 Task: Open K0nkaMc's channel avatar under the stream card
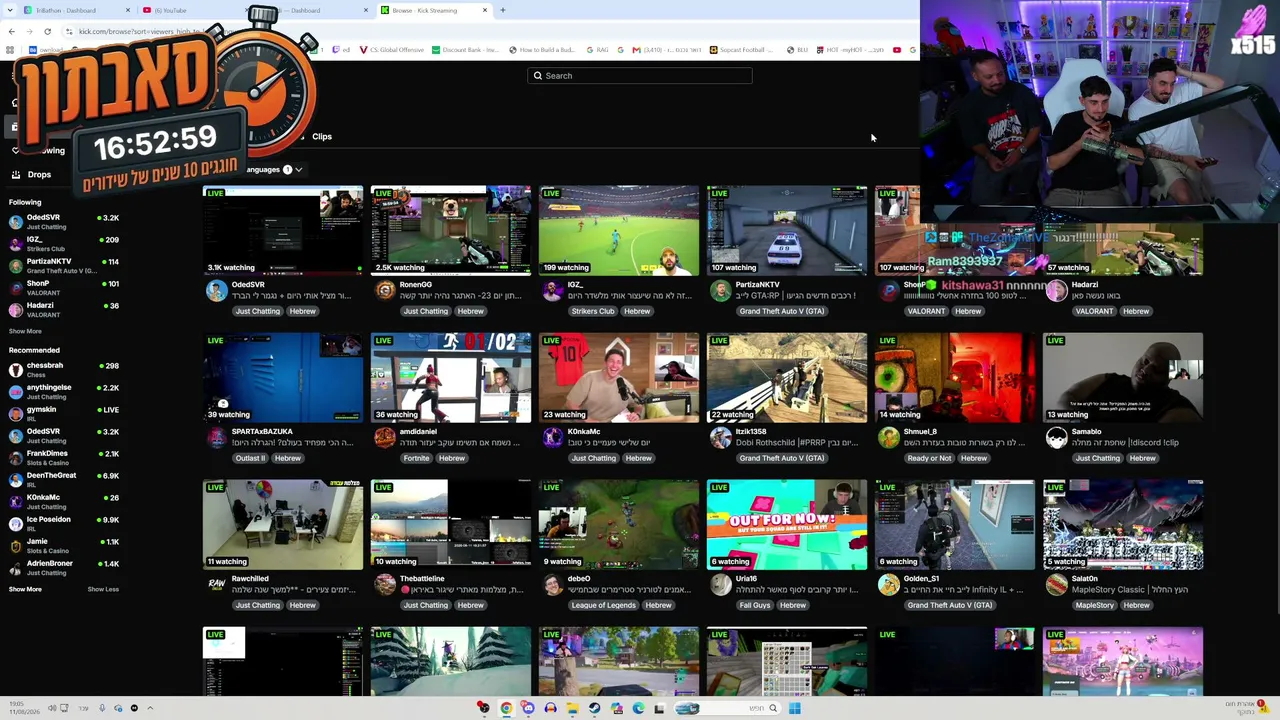click(553, 438)
